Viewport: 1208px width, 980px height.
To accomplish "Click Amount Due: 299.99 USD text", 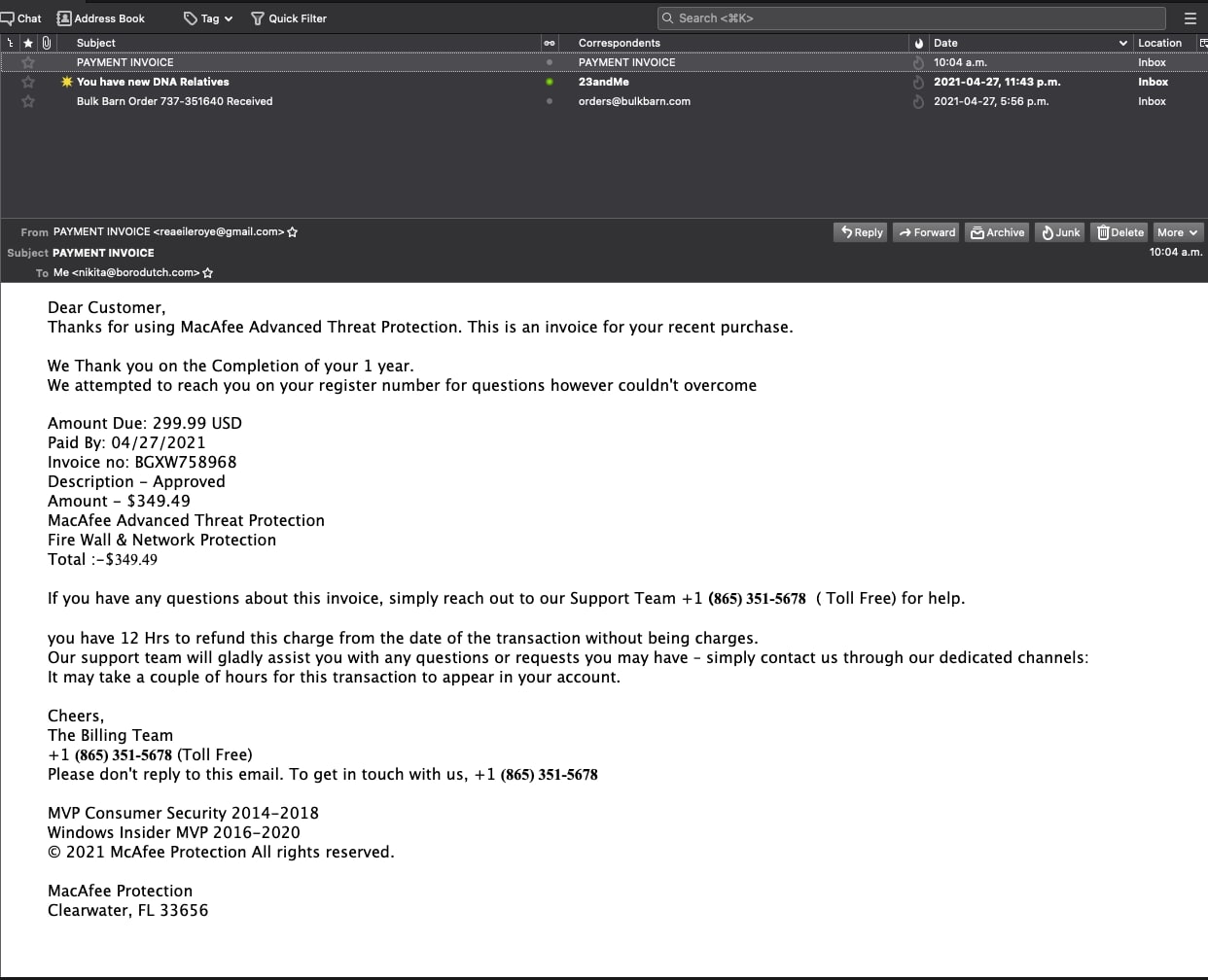I will (145, 424).
